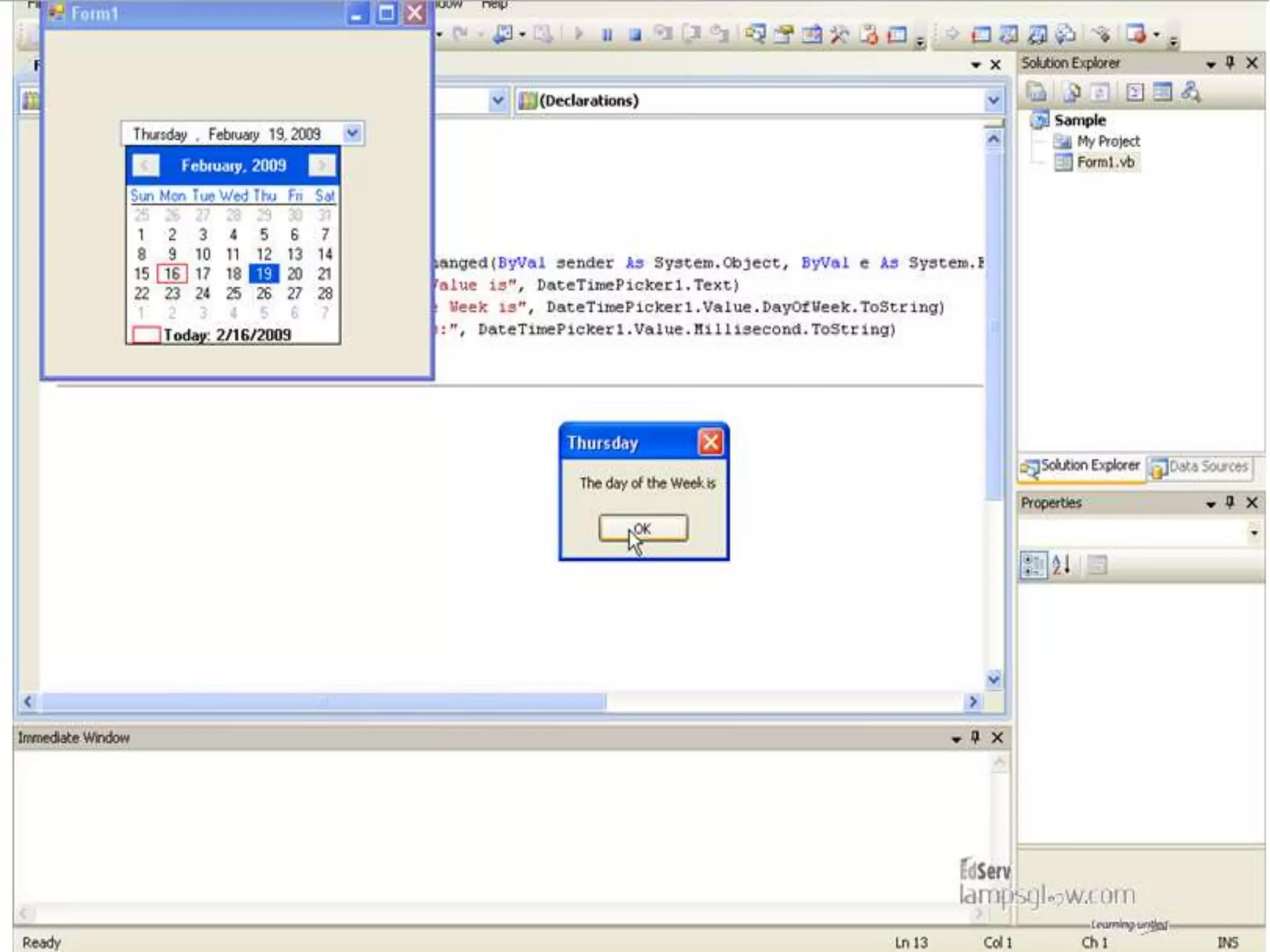Screen dimensions: 1270x952
Task: Toggle auto-hide pin on Immediate Window
Action: pyautogui.click(x=975, y=736)
